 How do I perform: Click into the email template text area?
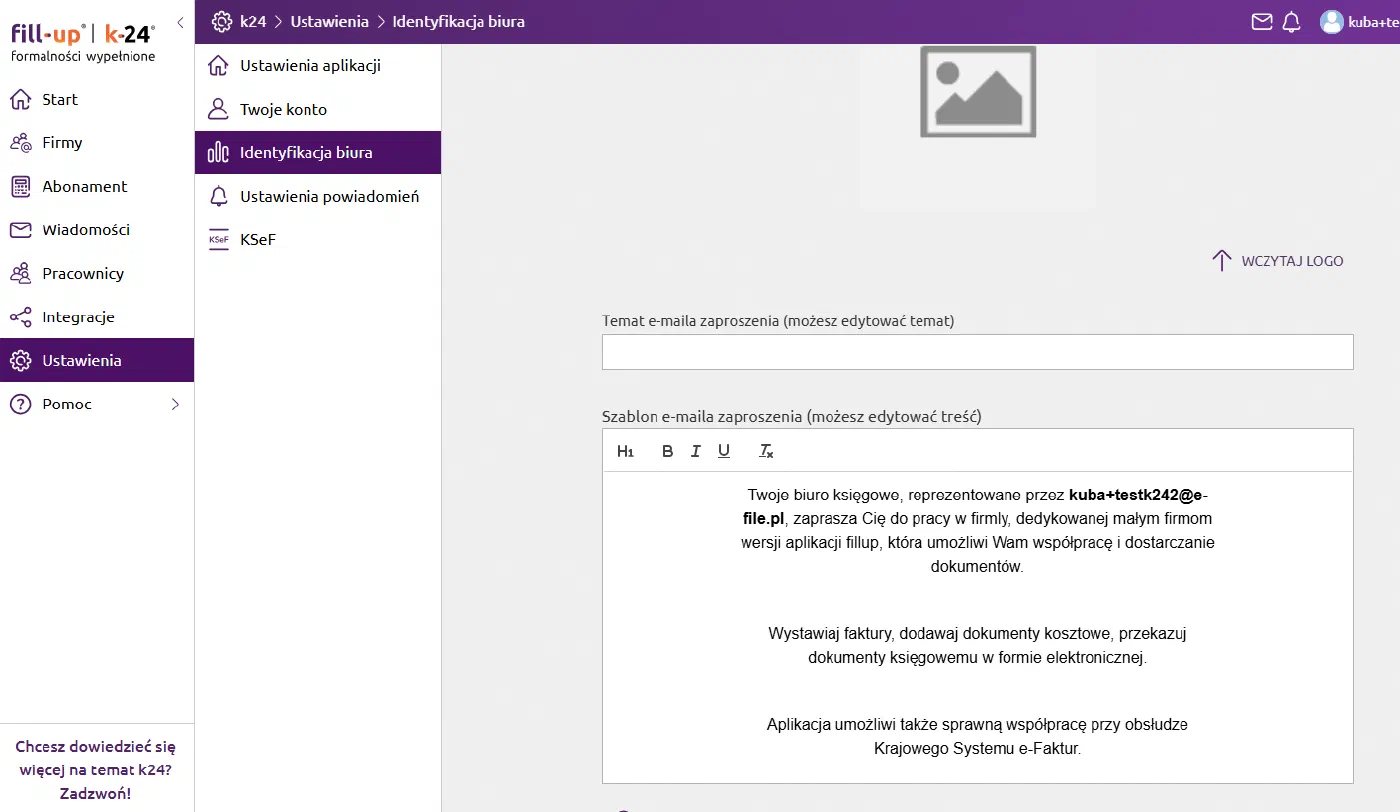tap(977, 627)
